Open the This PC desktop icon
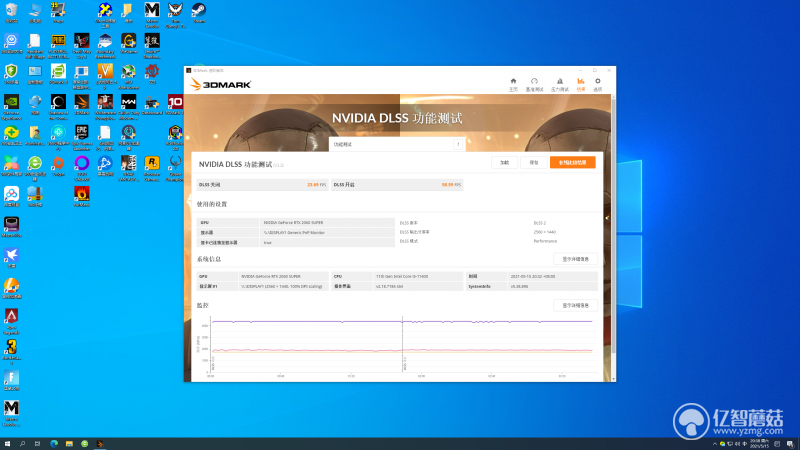The width and height of the screenshot is (800, 450). point(35,13)
